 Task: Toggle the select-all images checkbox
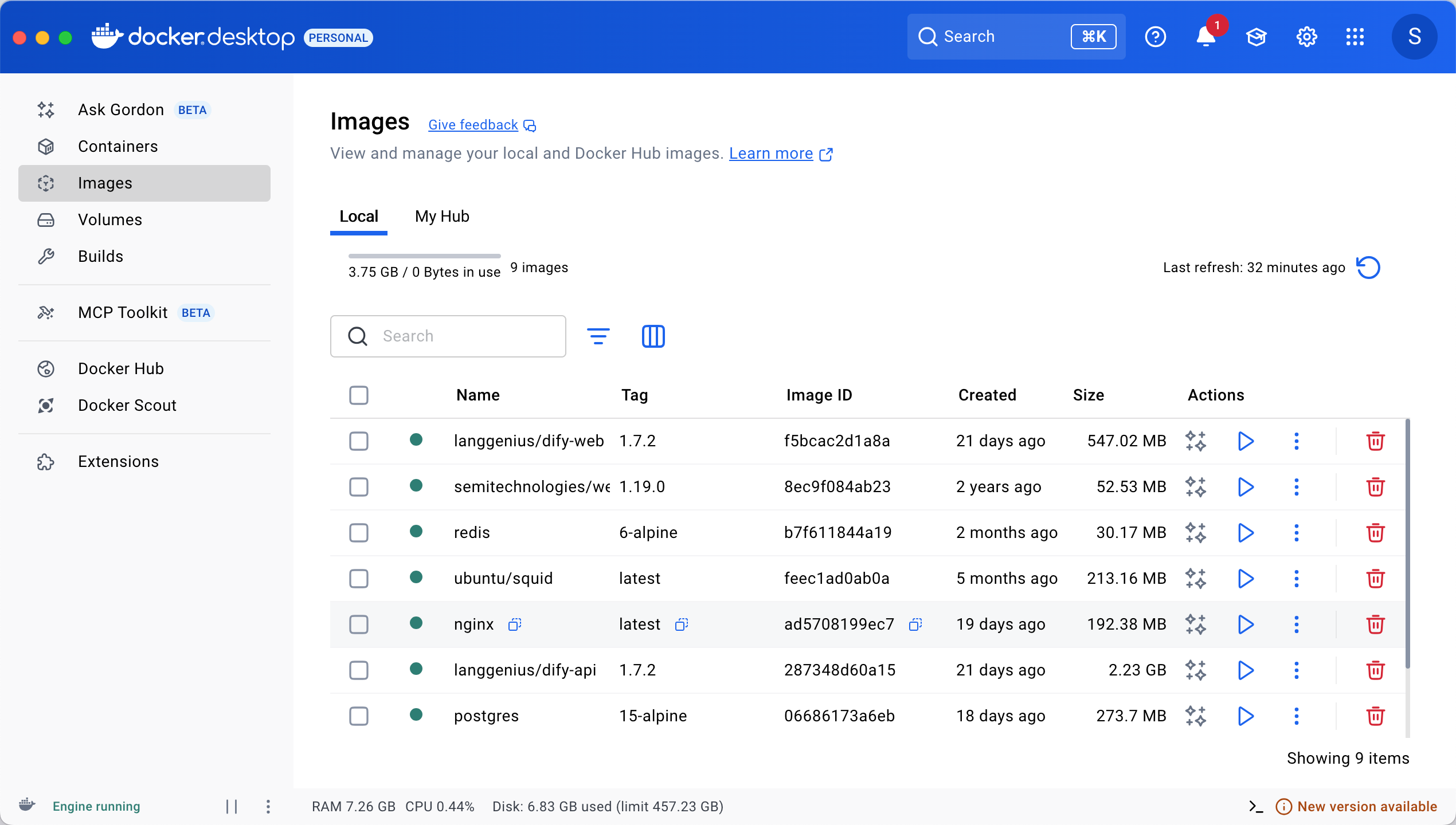[x=359, y=395]
